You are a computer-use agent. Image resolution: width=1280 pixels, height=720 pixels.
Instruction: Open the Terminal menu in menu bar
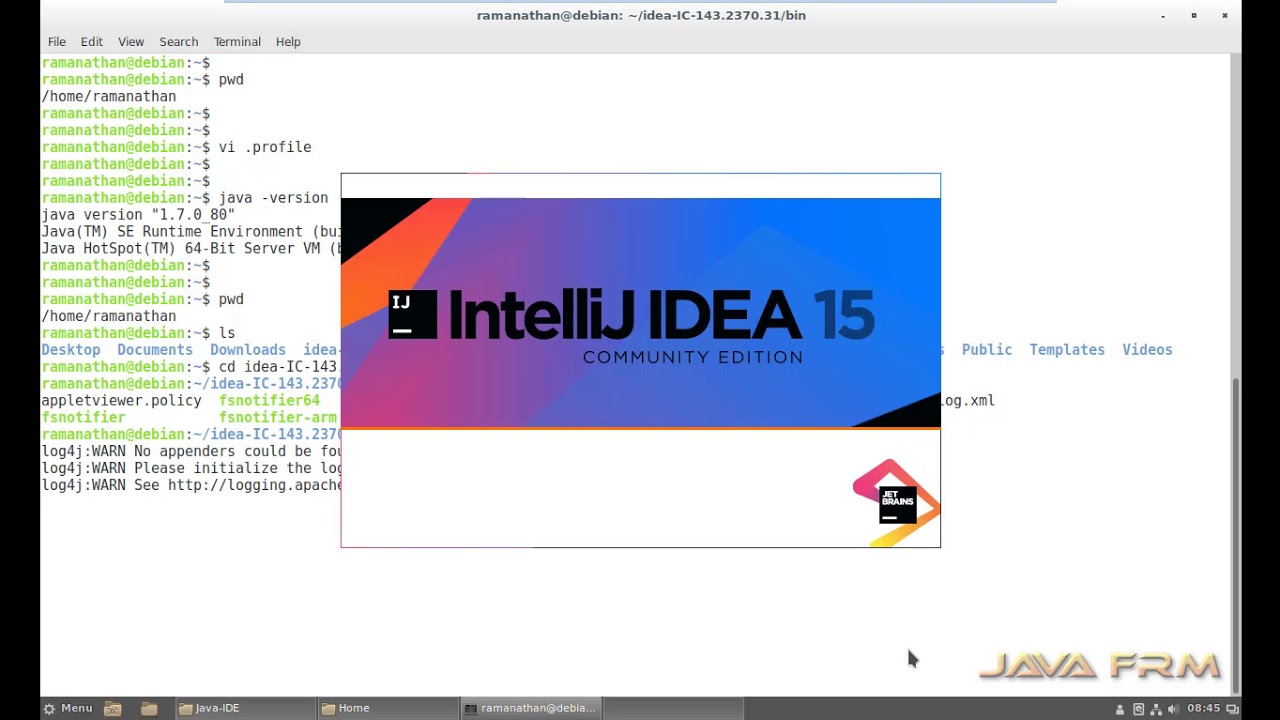[x=237, y=42]
